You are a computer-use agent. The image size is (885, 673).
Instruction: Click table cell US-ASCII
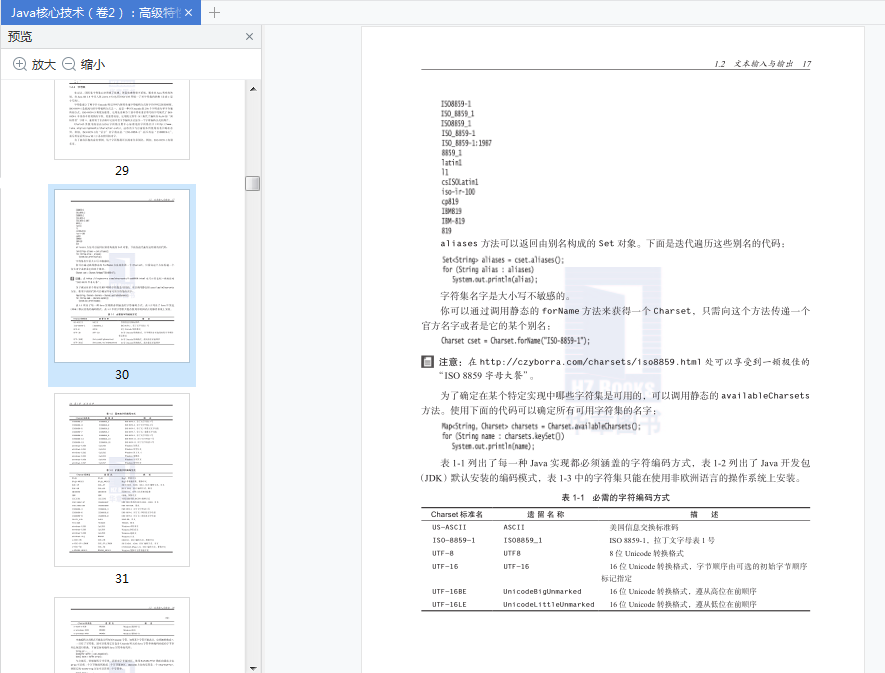[x=449, y=527]
